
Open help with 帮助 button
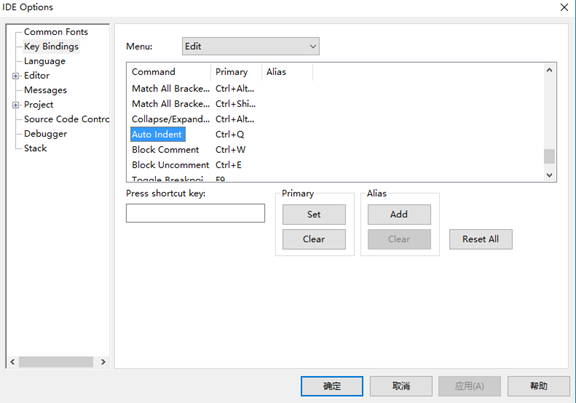[x=539, y=386]
